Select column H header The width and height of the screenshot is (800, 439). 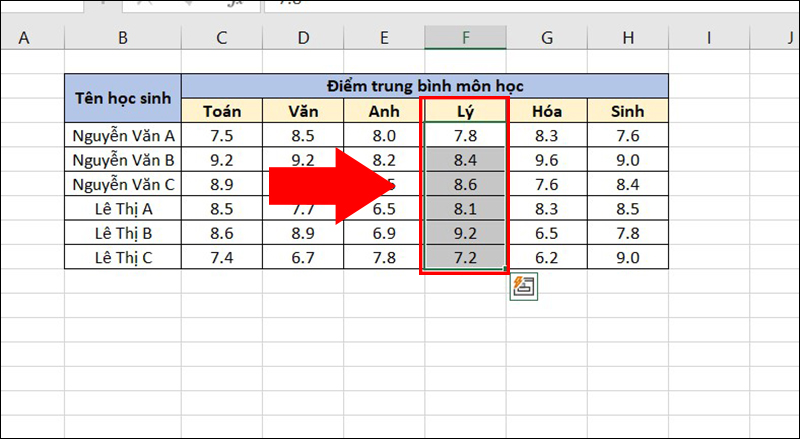pos(628,38)
